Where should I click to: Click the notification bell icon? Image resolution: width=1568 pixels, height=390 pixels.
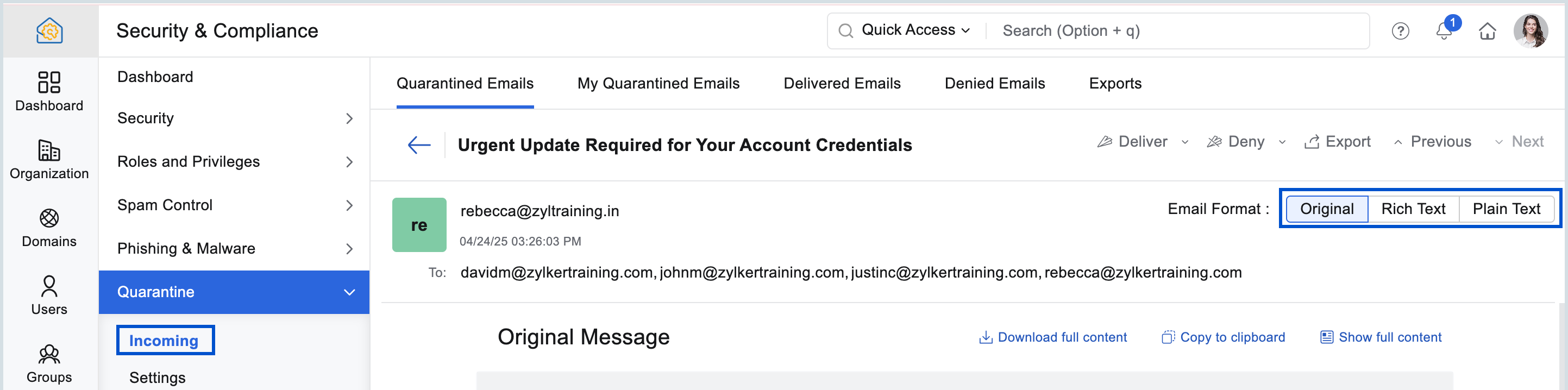[x=1444, y=30]
